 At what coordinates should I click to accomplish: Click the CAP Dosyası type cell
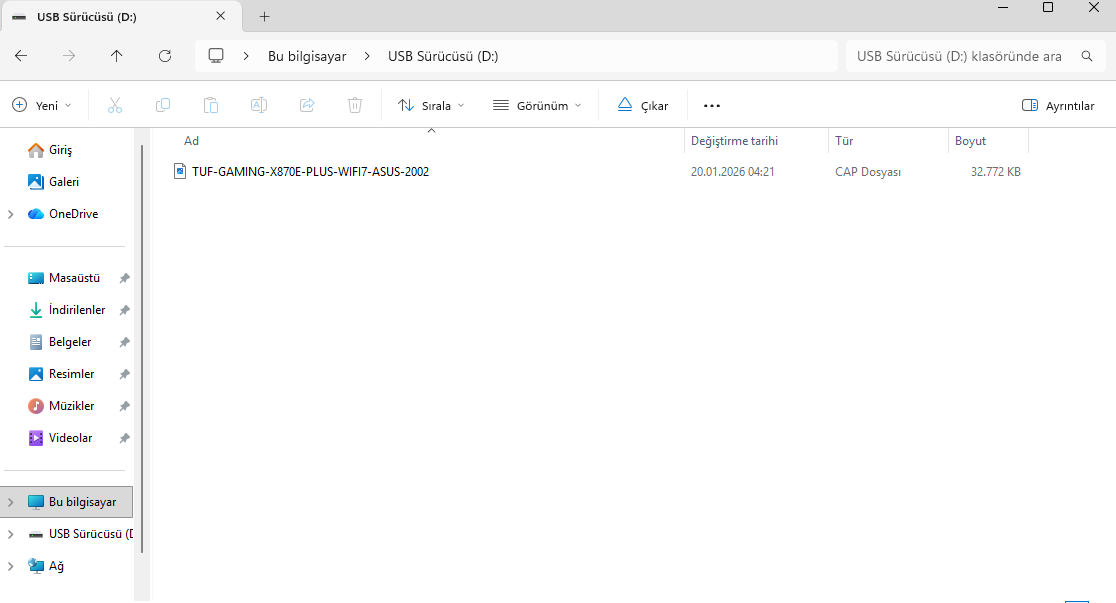(x=868, y=172)
